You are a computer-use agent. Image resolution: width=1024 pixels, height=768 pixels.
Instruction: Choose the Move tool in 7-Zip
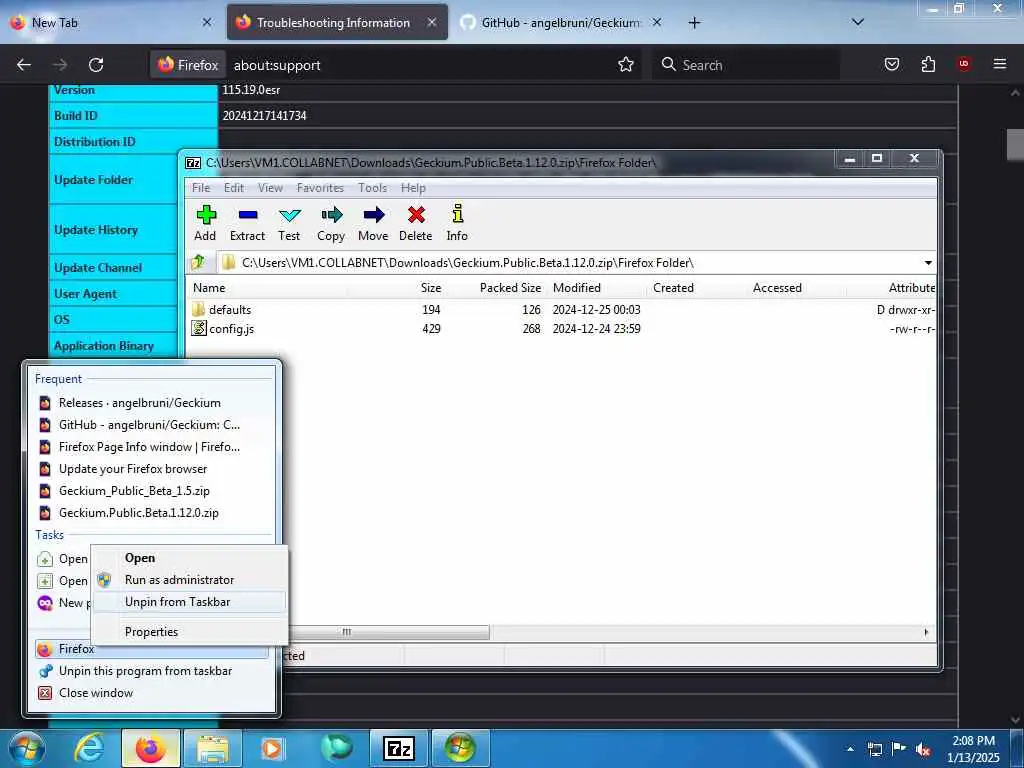coord(373,223)
